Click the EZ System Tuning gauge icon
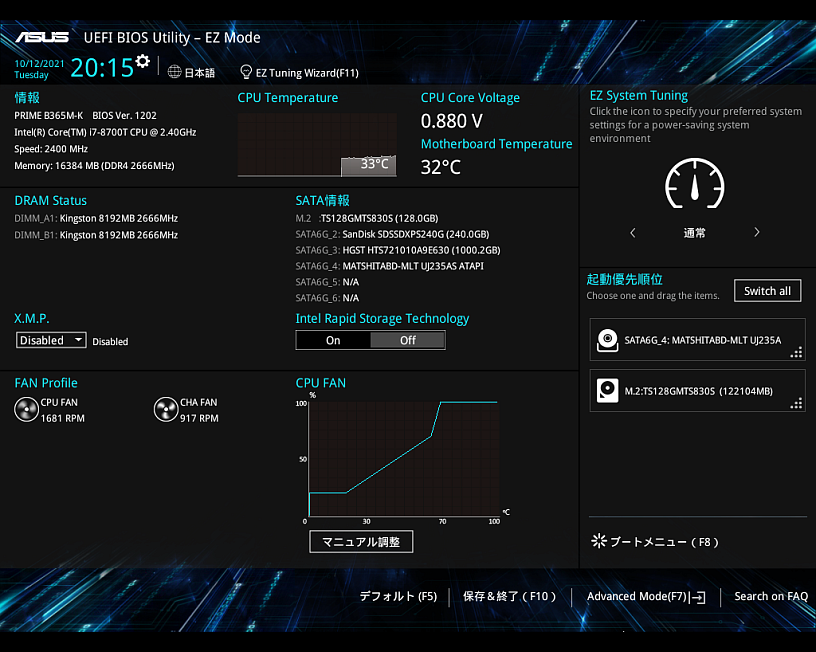Viewport: 816px width, 652px height. tap(695, 183)
